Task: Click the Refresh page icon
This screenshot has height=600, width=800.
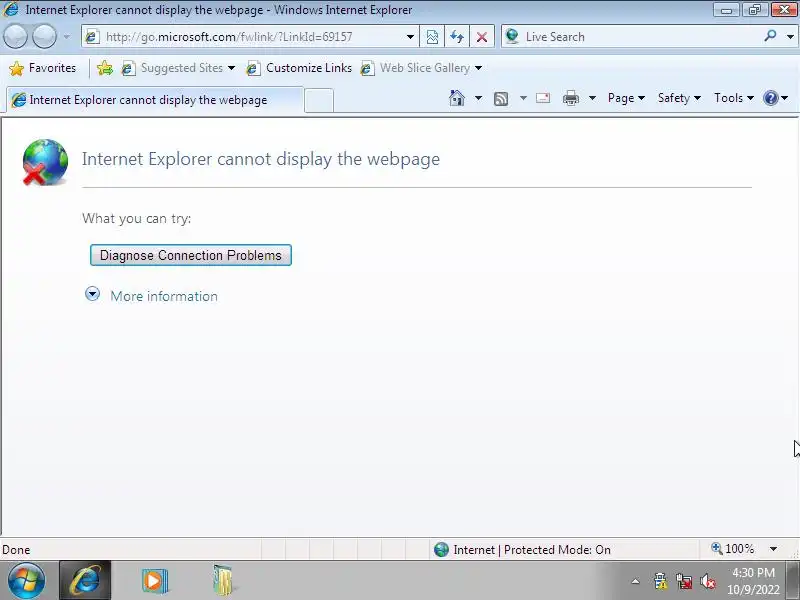Action: pyautogui.click(x=457, y=37)
